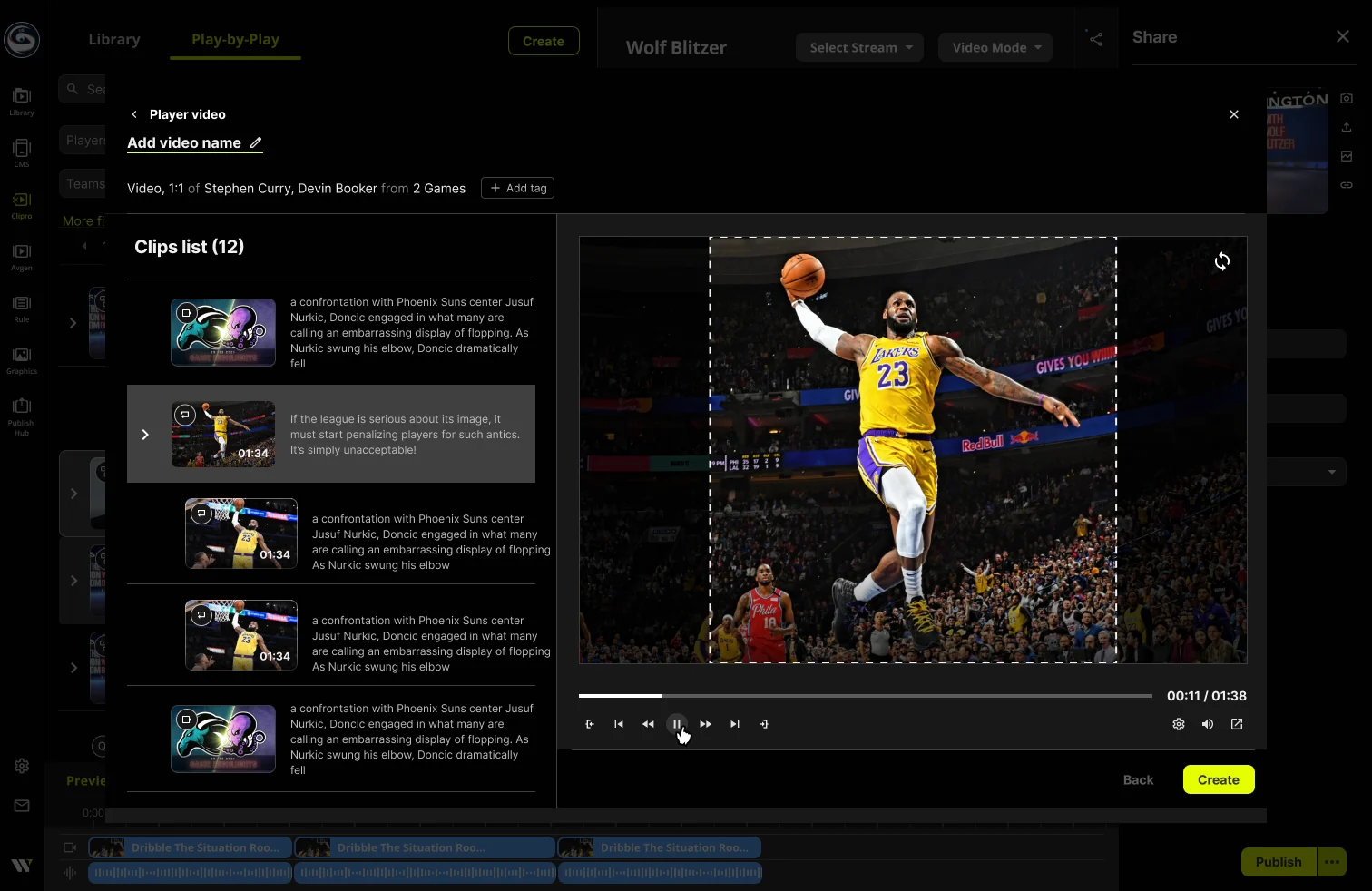1372x891 pixels.
Task: Switch to the Play-by-Play tab
Action: (x=235, y=39)
